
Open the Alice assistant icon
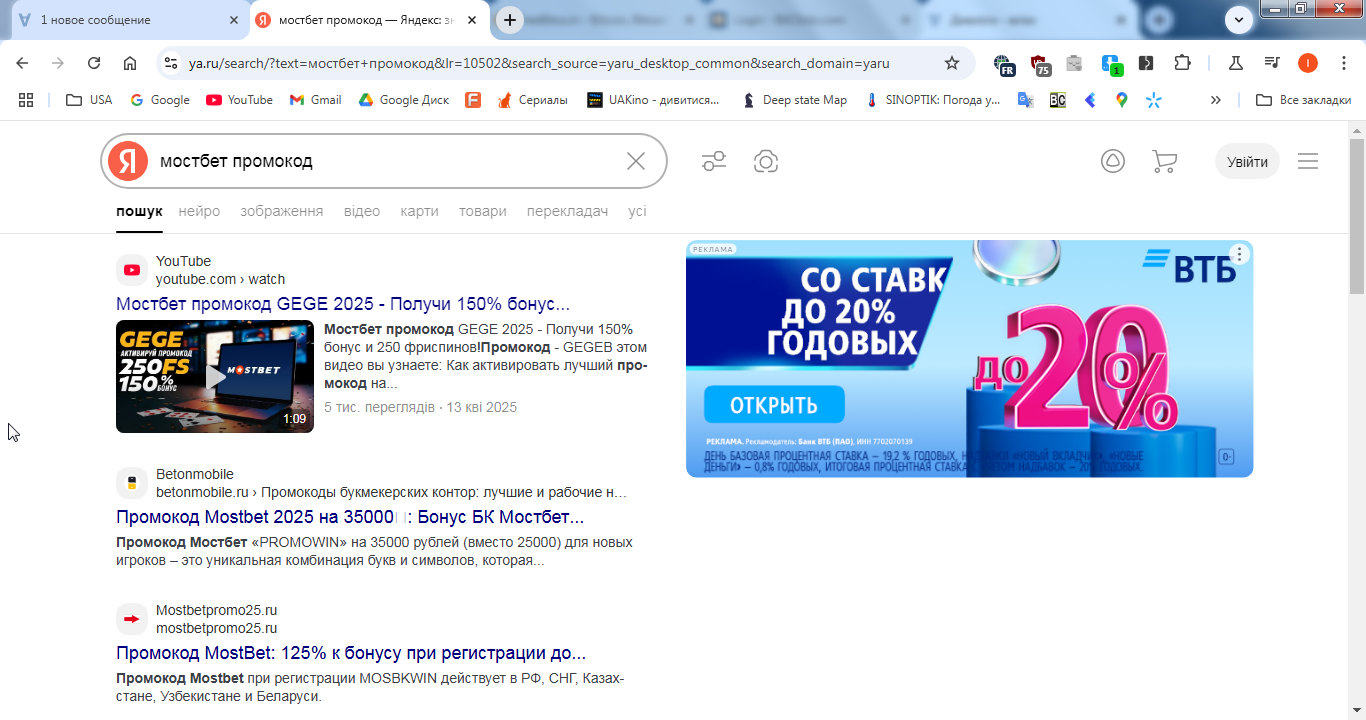[1113, 161]
